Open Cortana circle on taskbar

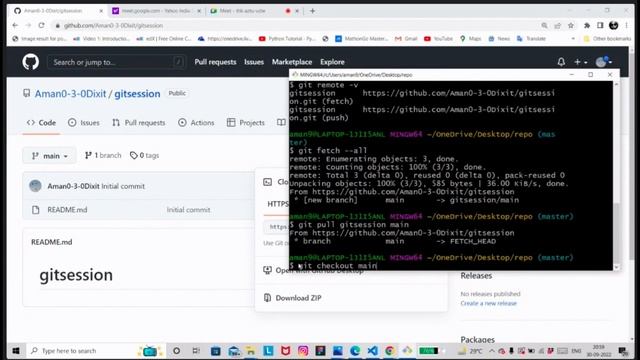click(176, 351)
